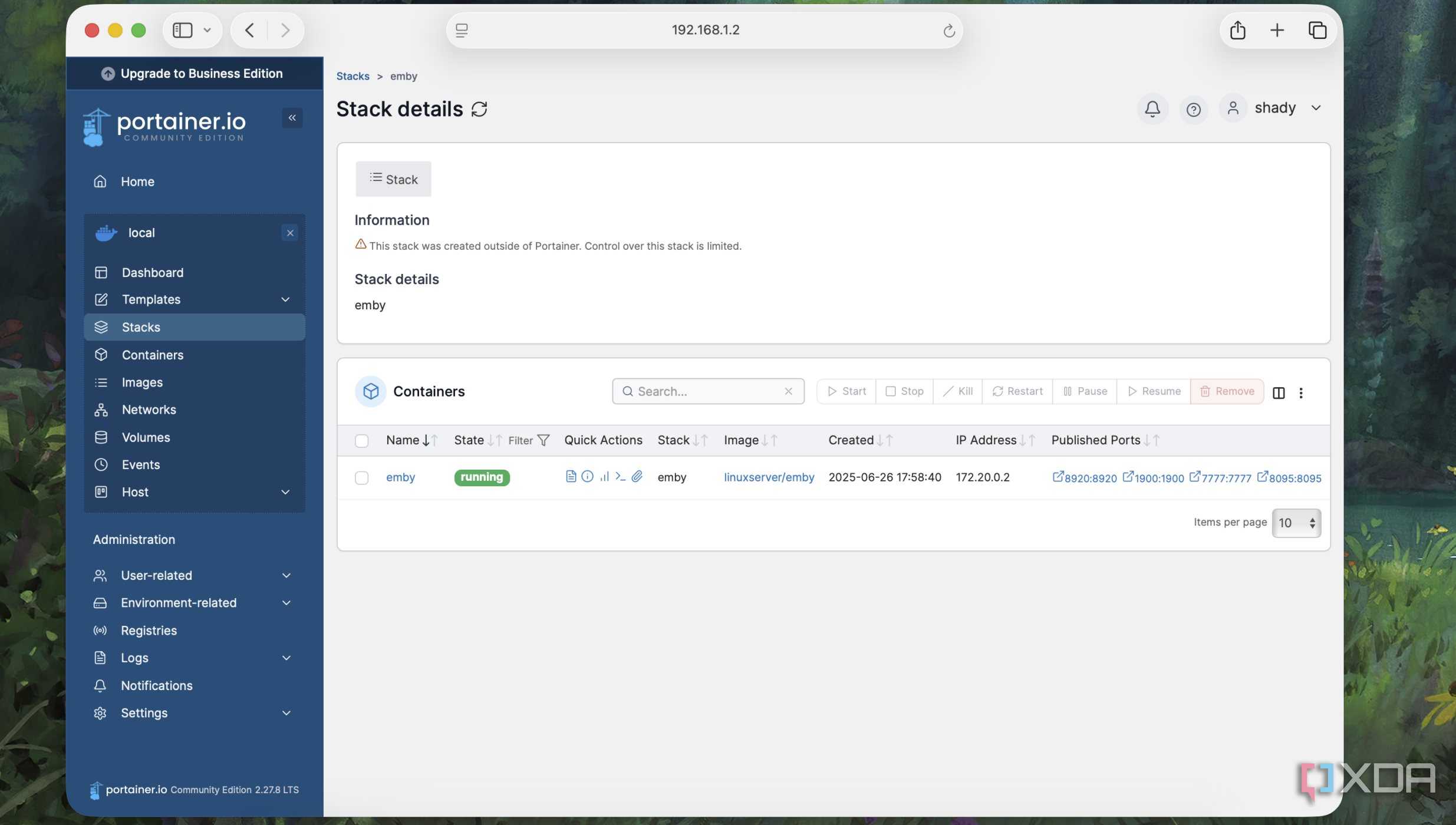Open the State filter funnel
The image size is (1456, 825).
[543, 440]
